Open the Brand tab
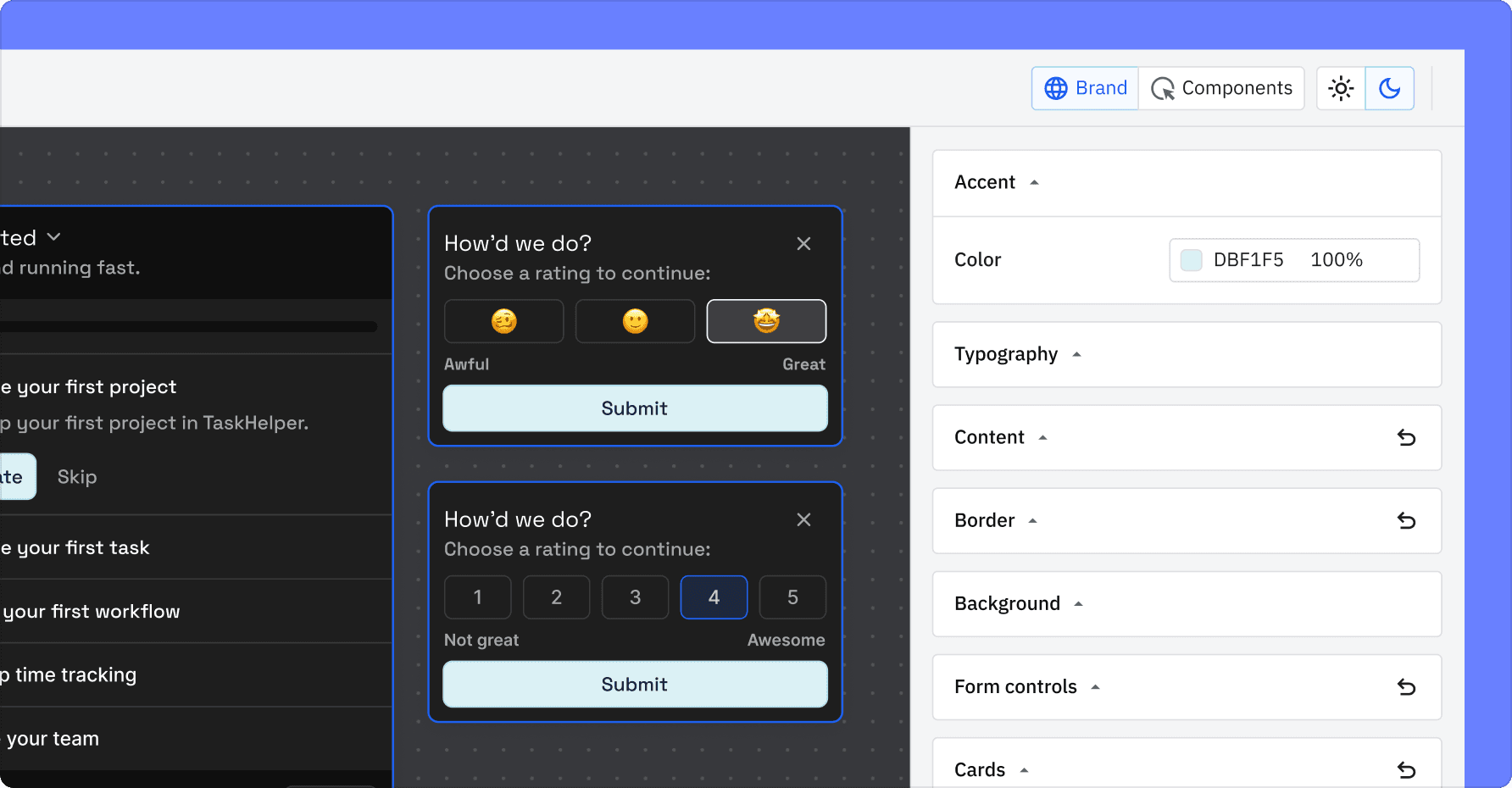The width and height of the screenshot is (1512, 788). pos(1085,88)
